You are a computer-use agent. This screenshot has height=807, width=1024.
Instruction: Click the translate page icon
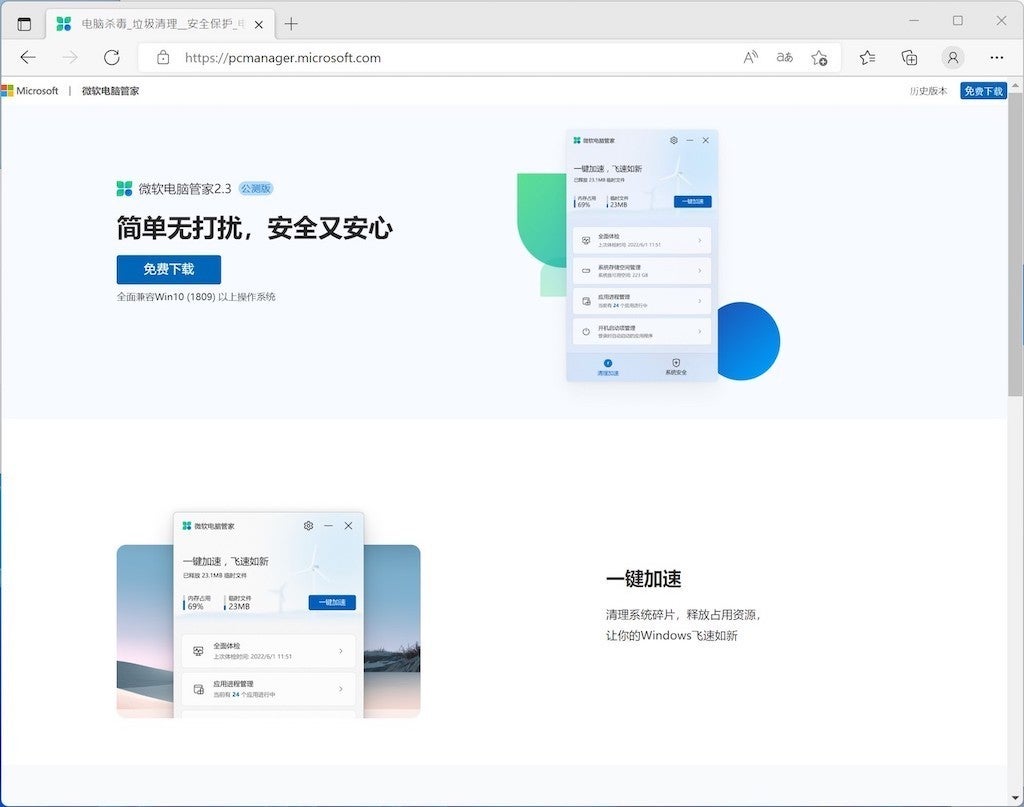coord(784,57)
